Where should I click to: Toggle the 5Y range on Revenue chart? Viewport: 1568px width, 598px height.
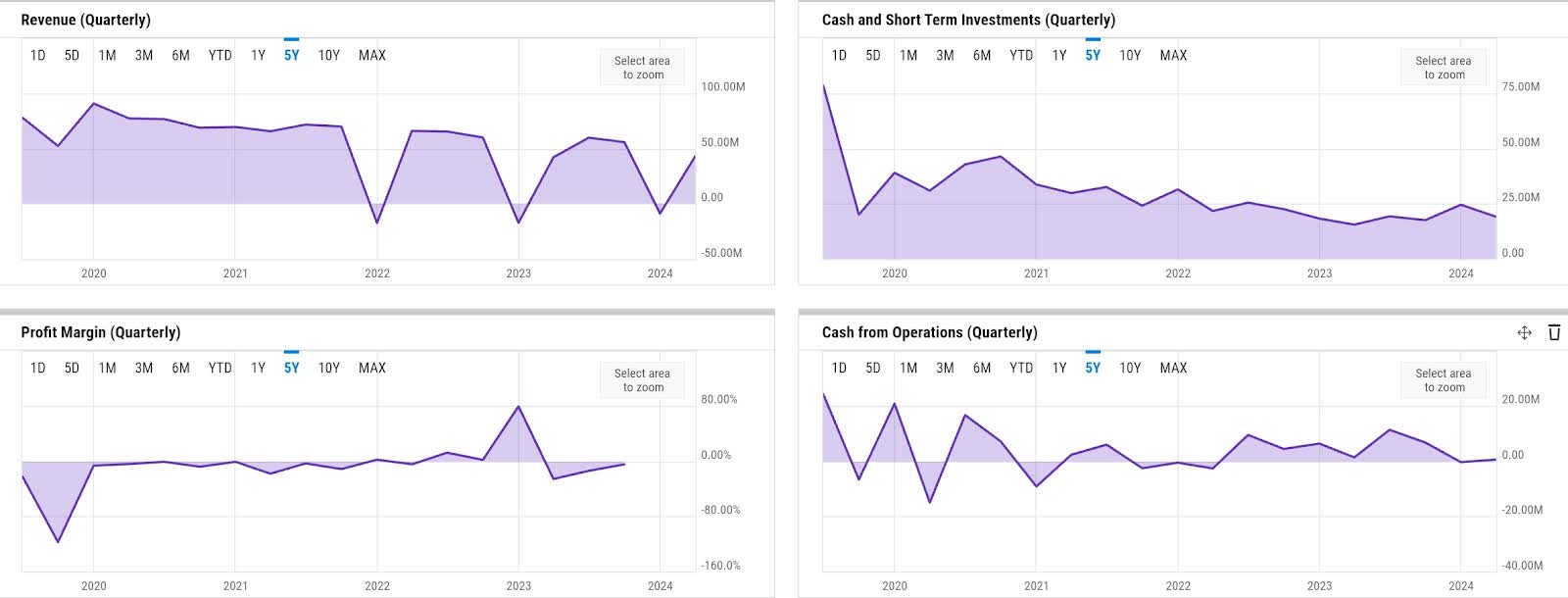(x=290, y=56)
